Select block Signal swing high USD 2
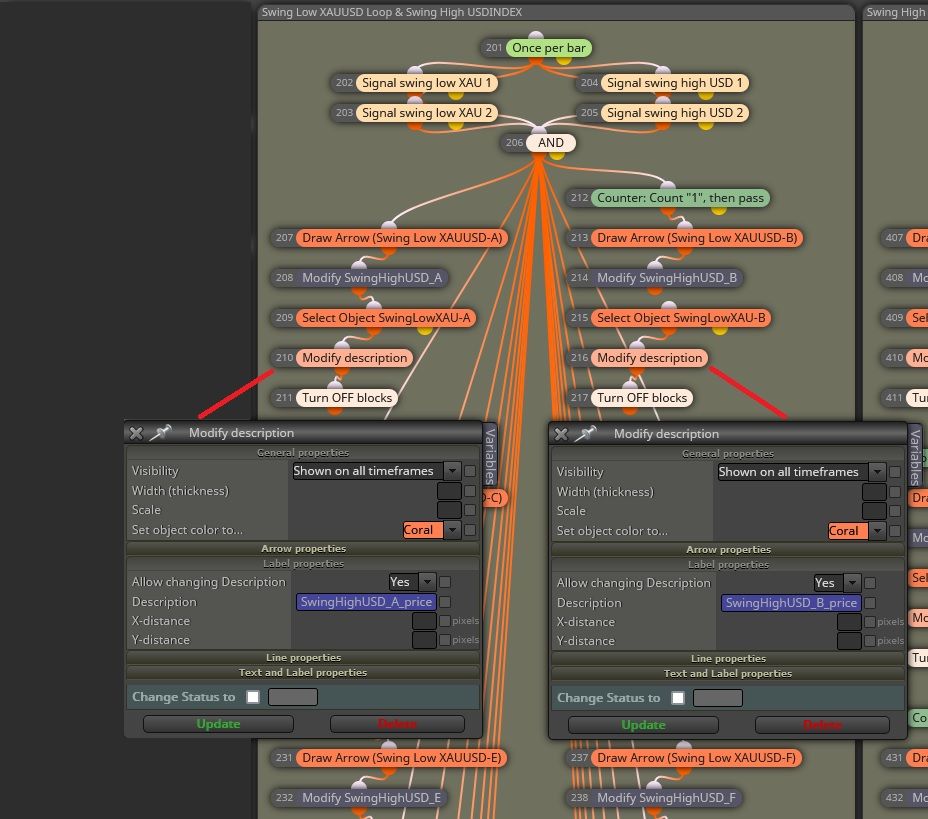Screen dimensions: 928x819 (x=675, y=113)
